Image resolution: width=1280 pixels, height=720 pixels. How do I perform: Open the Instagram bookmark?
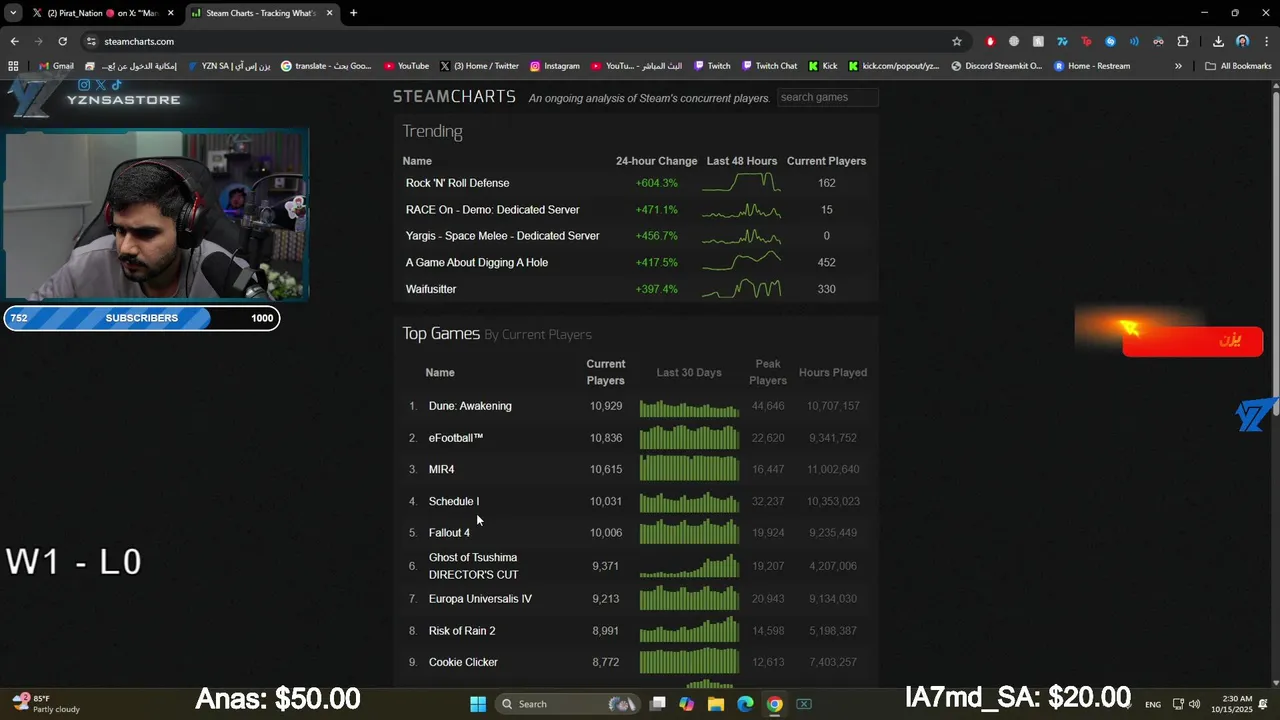(555, 66)
